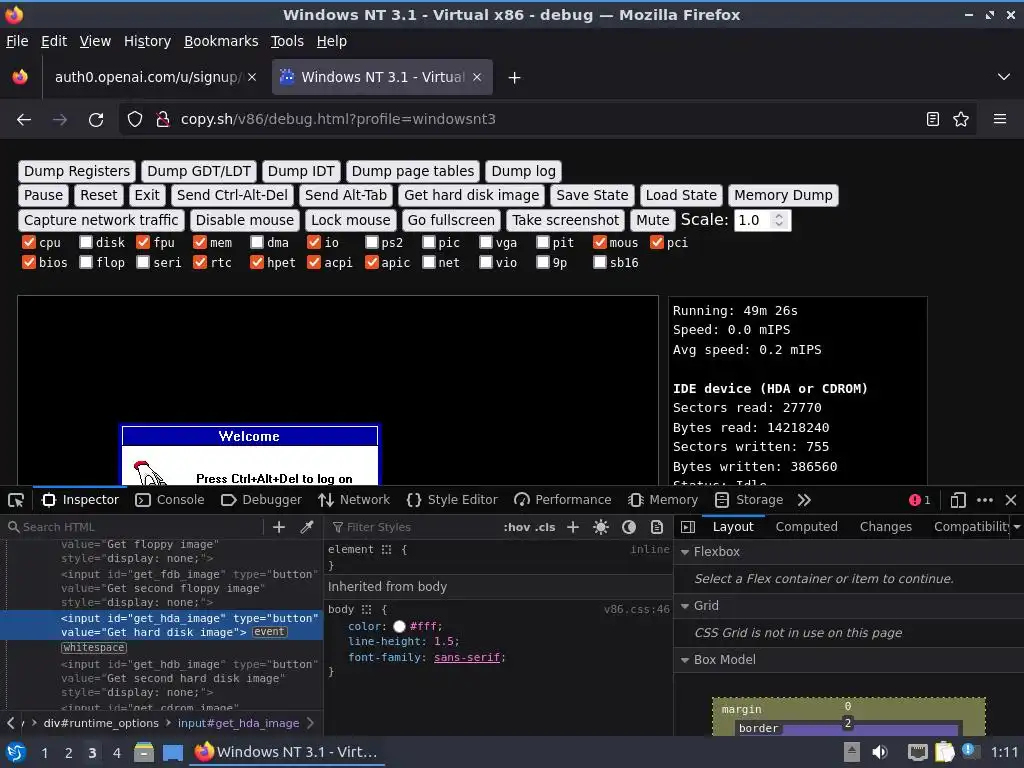Screen dimensions: 1024x768
Task: Switch to the Console tab
Action: (x=170, y=500)
